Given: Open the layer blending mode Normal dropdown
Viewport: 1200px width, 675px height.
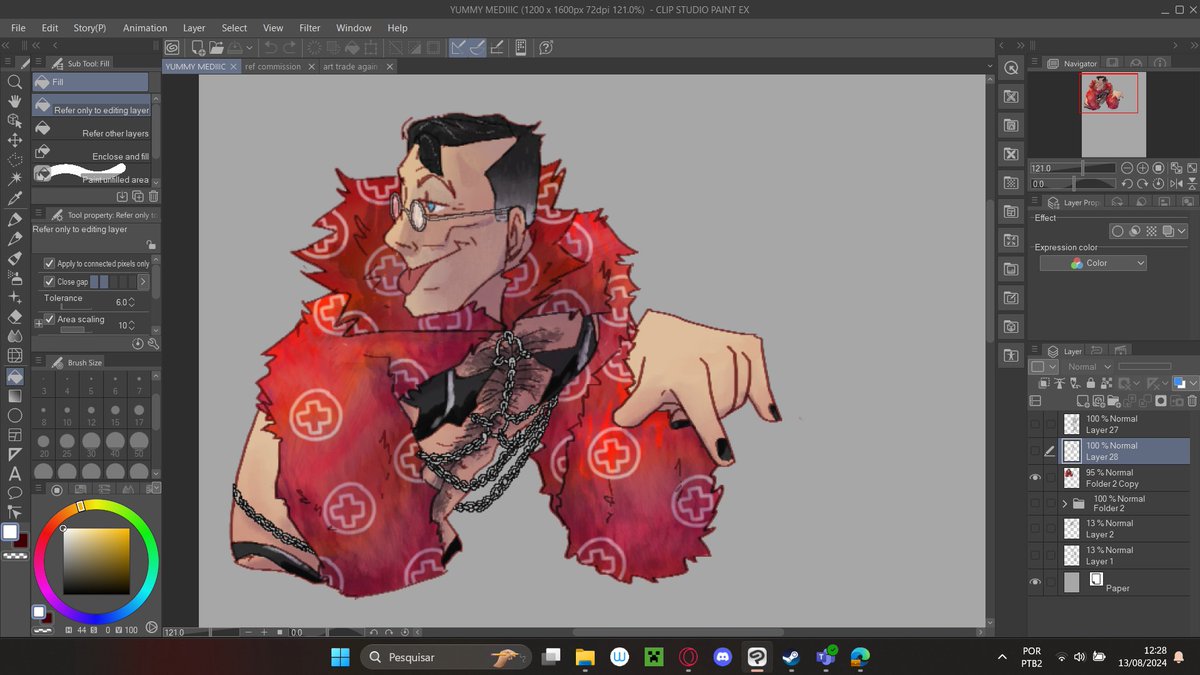Looking at the screenshot, I should 1090,367.
